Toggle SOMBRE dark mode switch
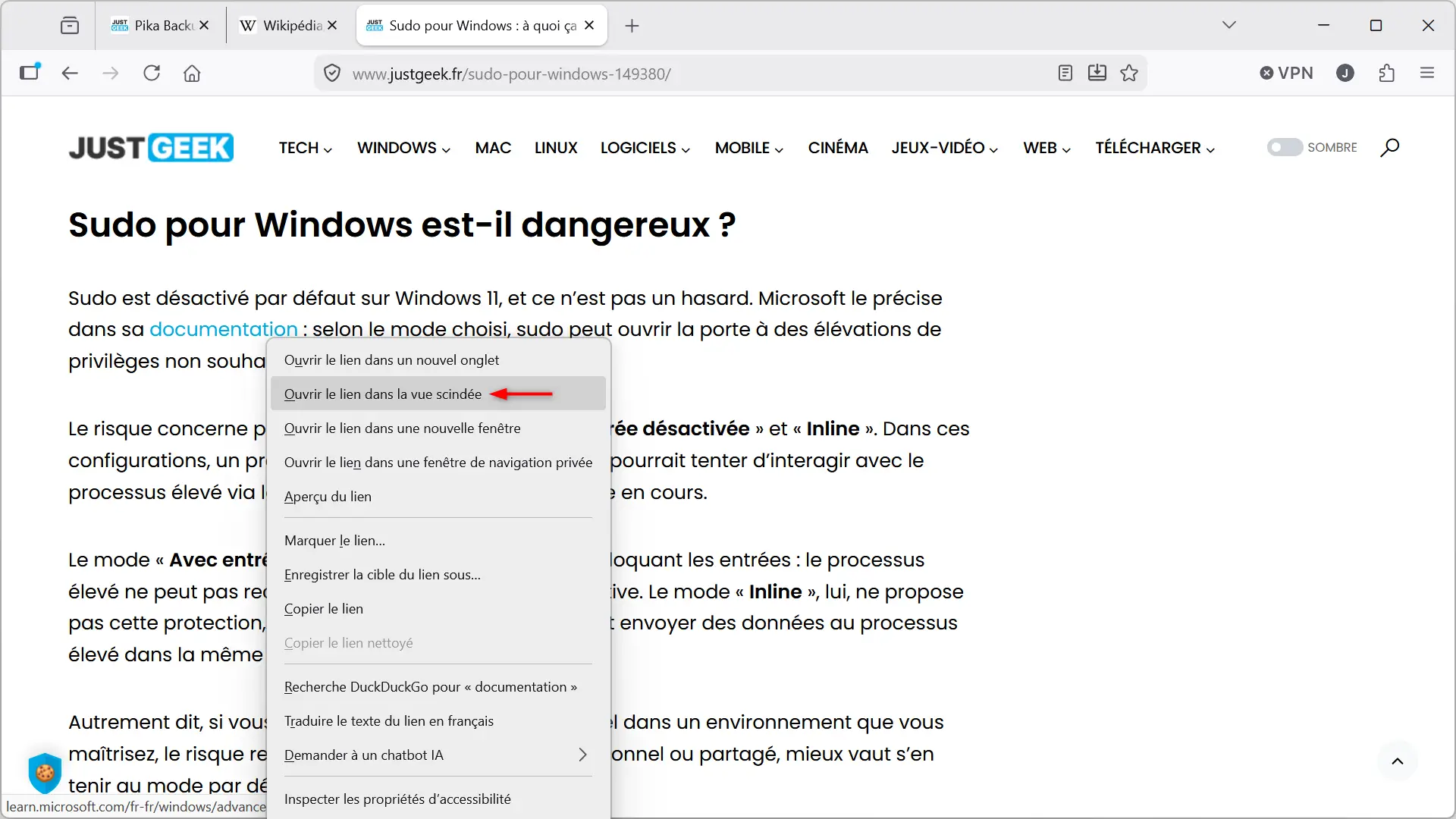1456x819 pixels. (x=1285, y=148)
